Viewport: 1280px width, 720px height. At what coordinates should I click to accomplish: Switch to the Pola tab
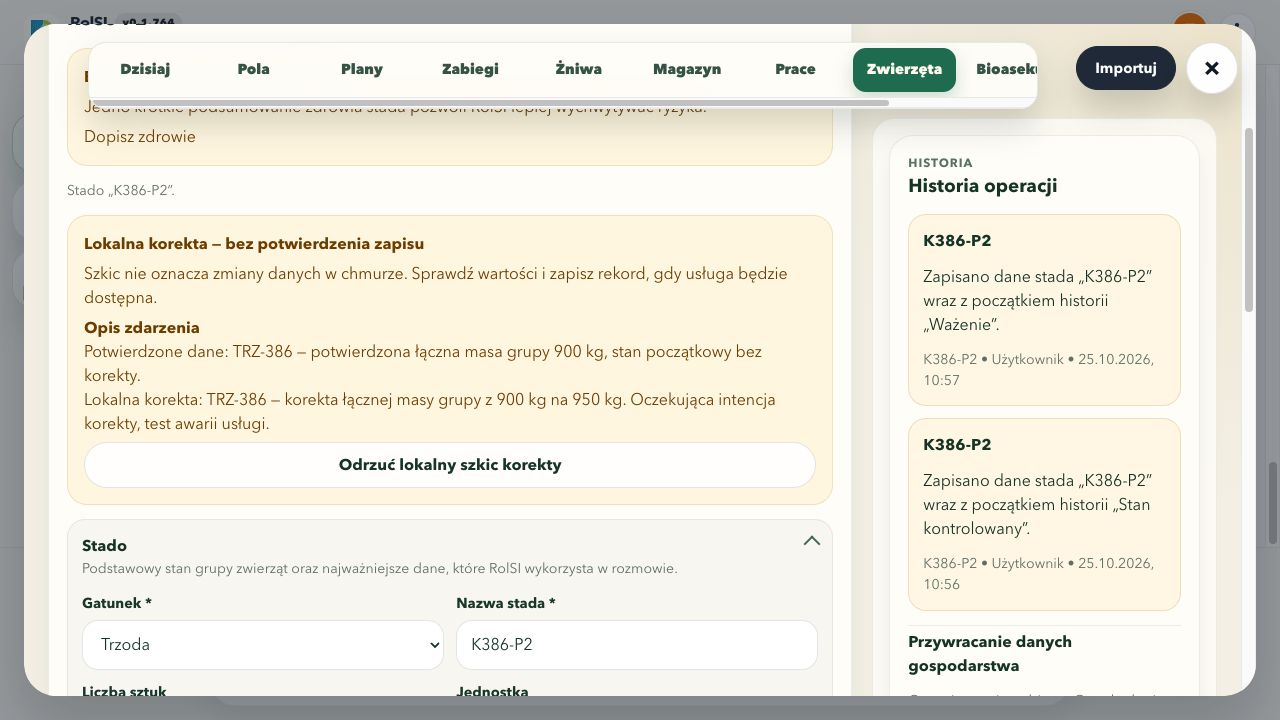[x=254, y=69]
